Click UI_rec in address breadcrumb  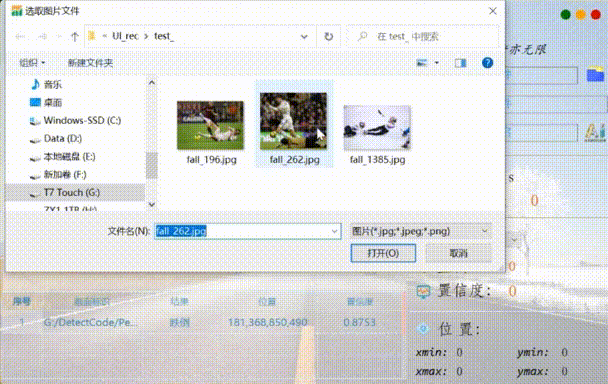click(x=125, y=36)
